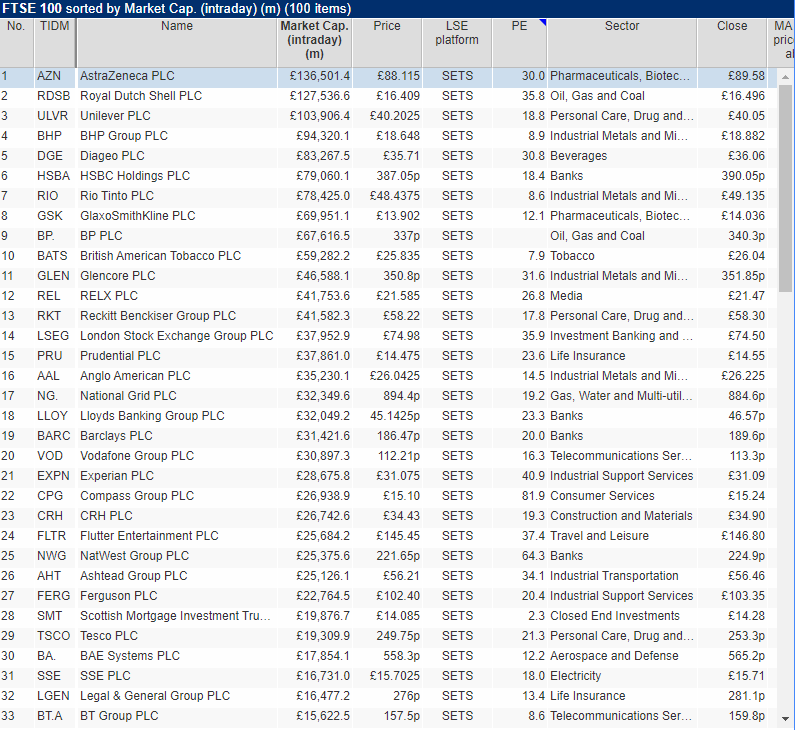Select Ashtead Group PLC

tap(133, 576)
